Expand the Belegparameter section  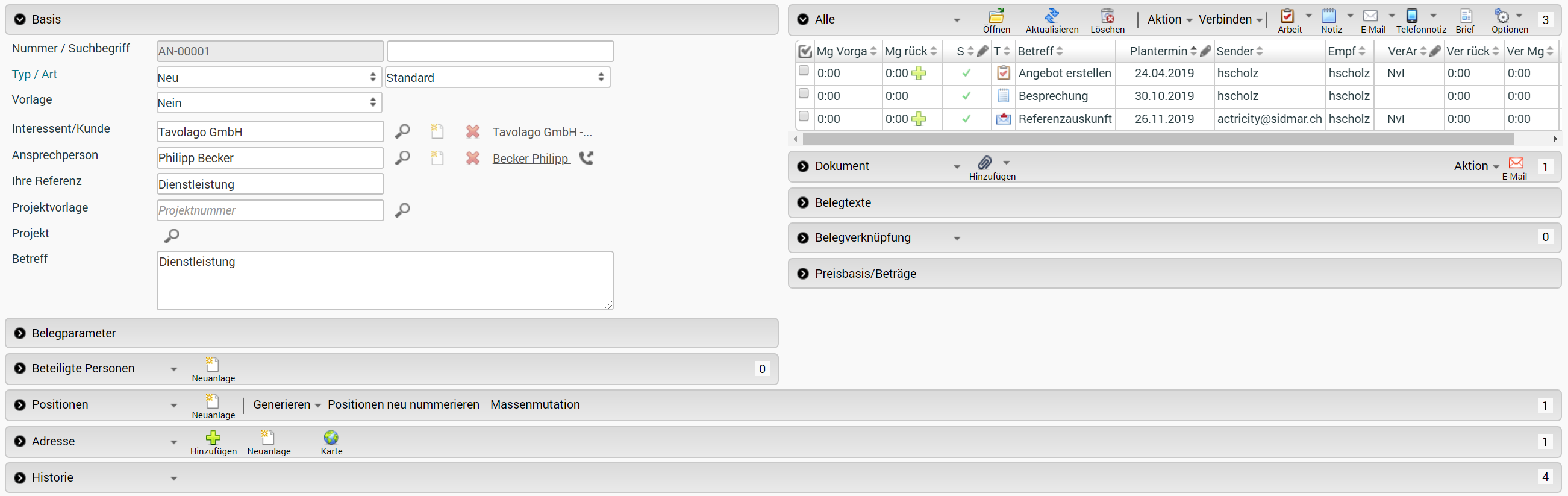20,333
